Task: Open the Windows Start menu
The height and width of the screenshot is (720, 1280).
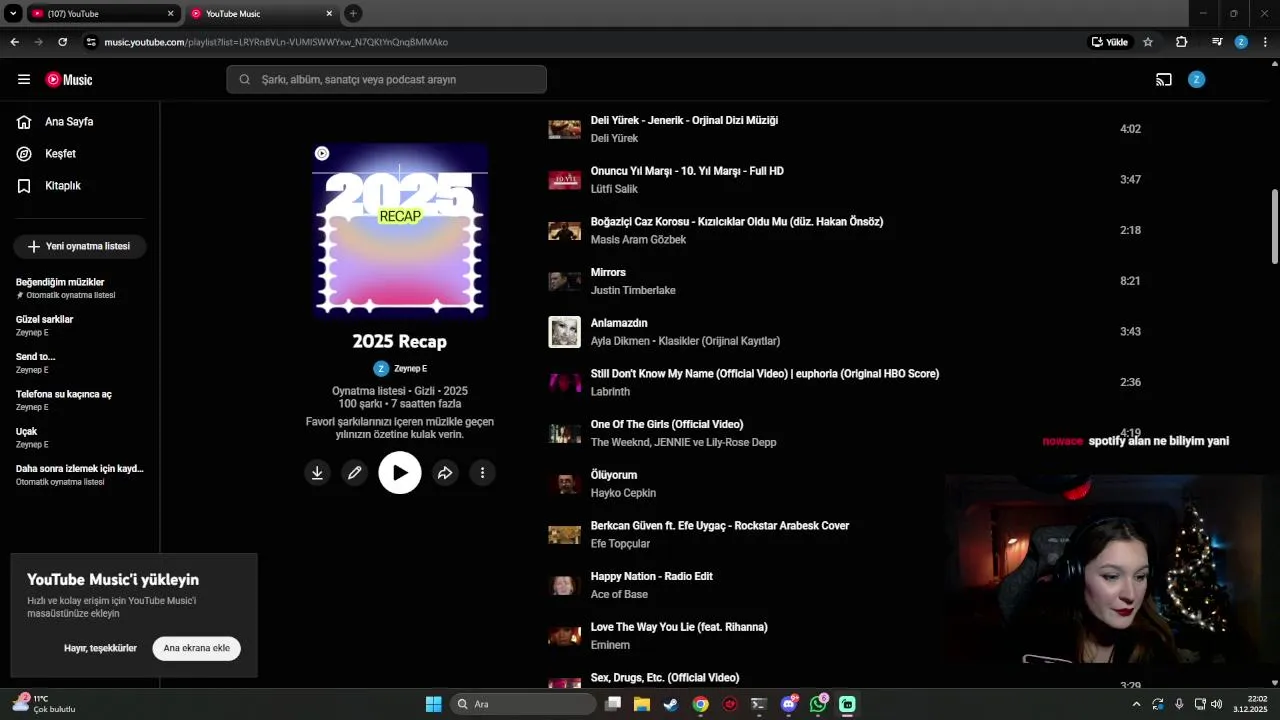Action: [433, 704]
